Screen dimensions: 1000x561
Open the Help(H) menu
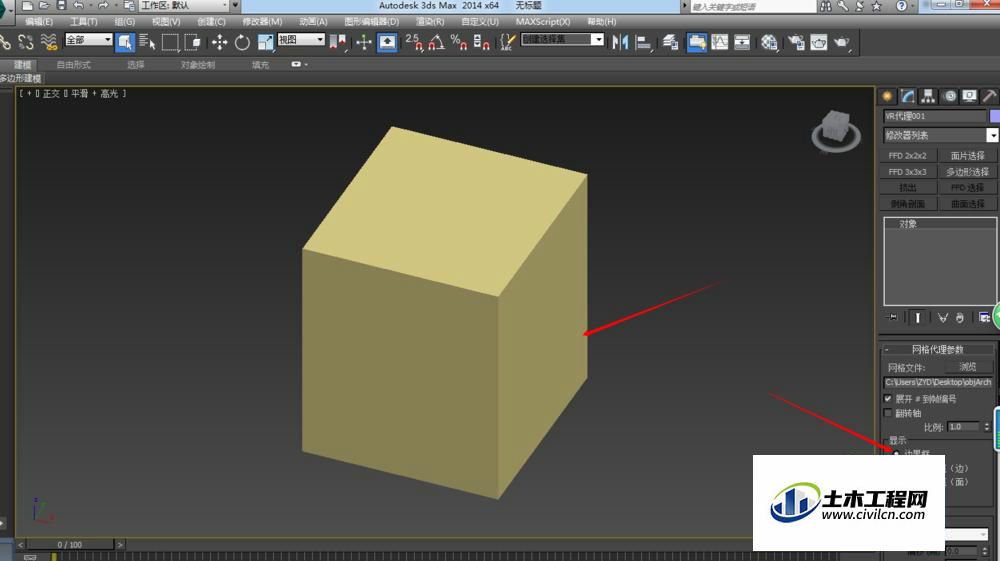[x=601, y=22]
